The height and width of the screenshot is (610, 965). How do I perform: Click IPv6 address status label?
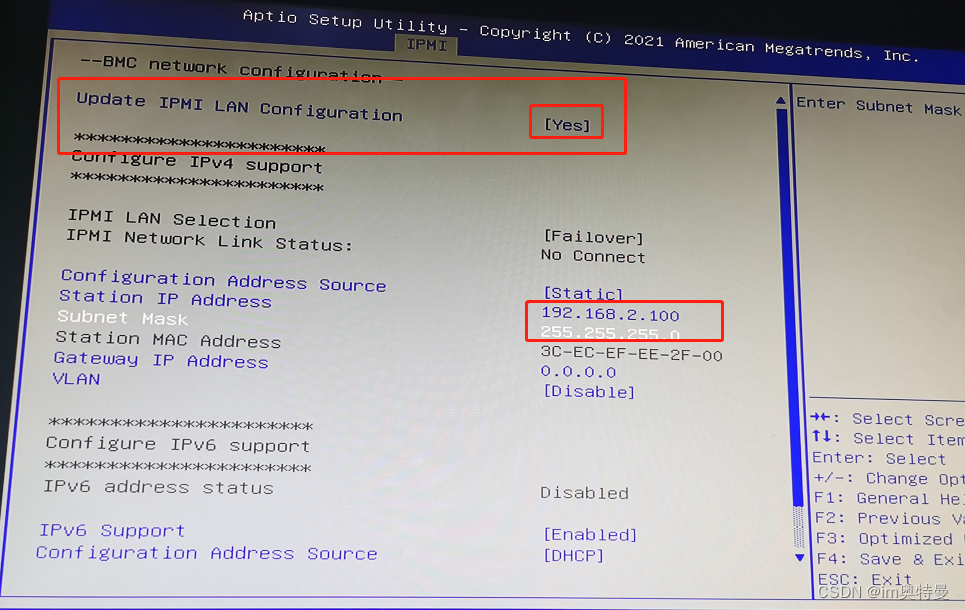click(x=158, y=487)
